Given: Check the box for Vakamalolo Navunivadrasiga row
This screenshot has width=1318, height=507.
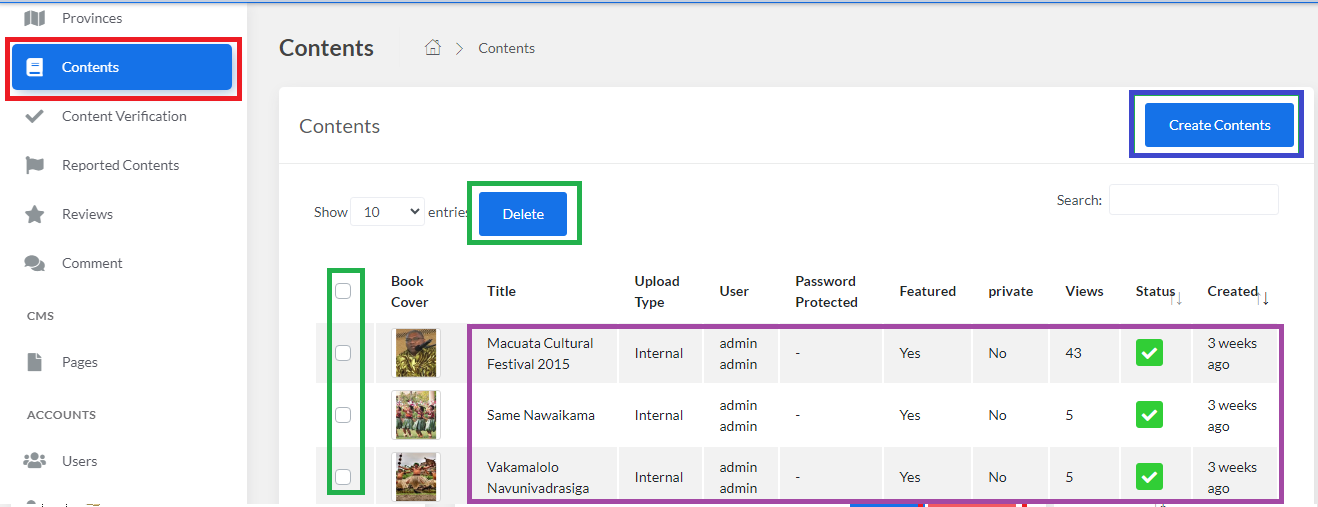Looking at the screenshot, I should pos(343,477).
